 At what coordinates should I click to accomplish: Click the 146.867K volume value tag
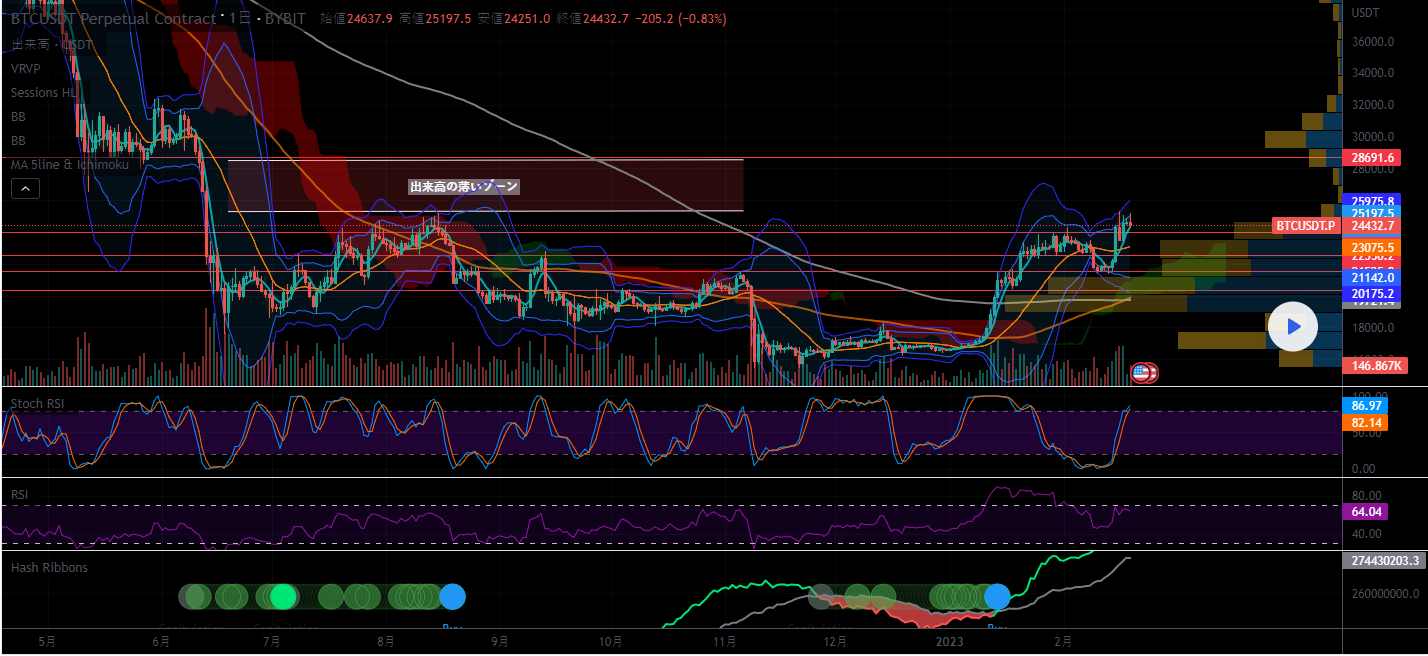[x=1372, y=366]
